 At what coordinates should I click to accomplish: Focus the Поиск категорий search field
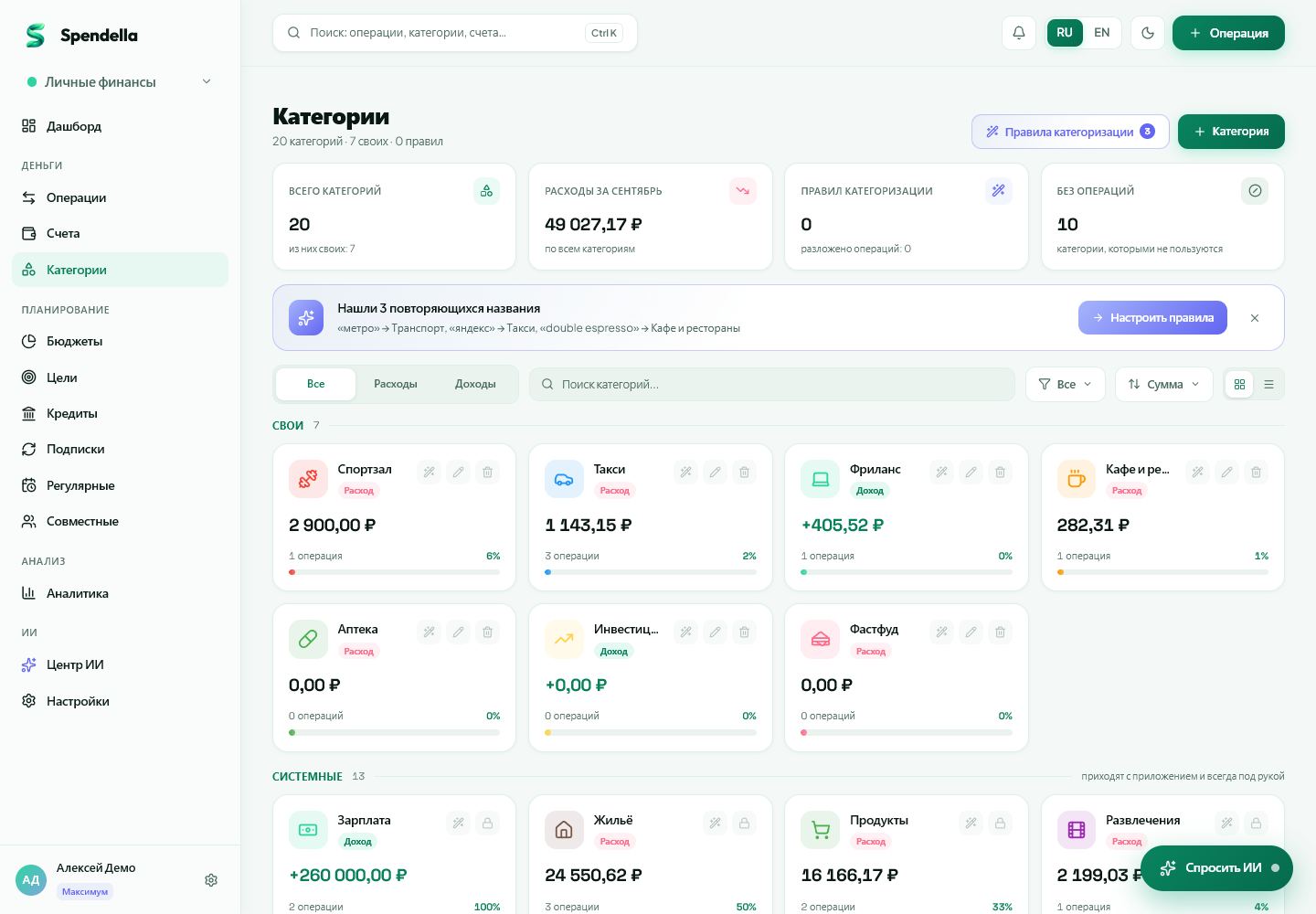(772, 385)
